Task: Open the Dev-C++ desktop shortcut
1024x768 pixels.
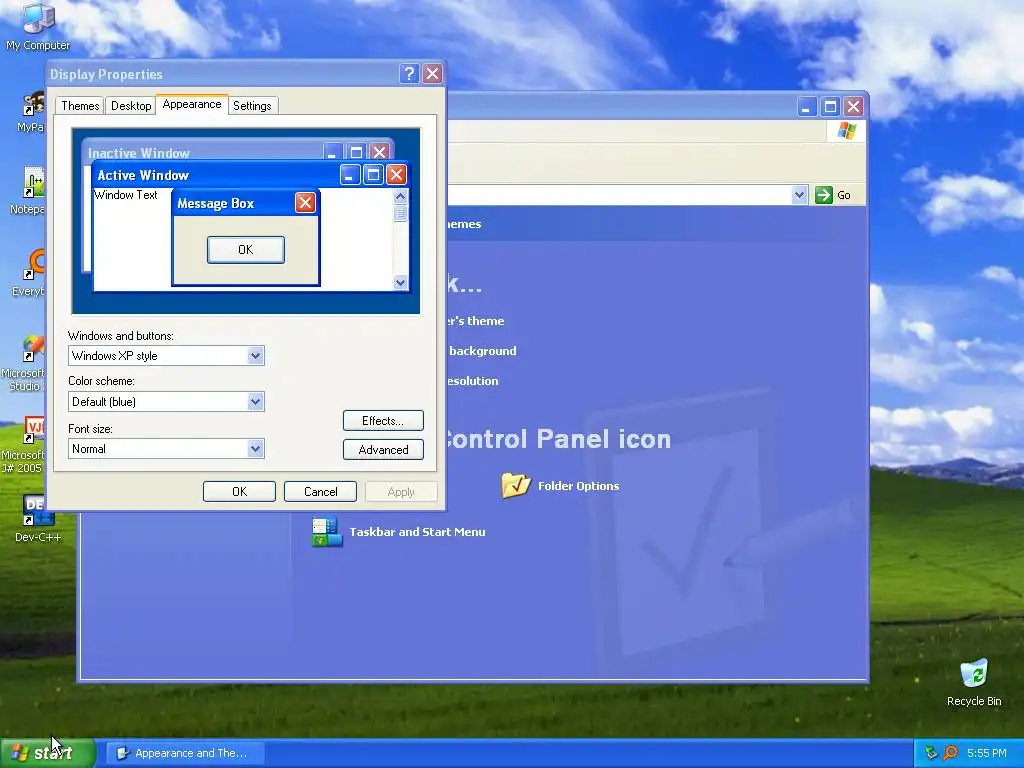Action: coord(38,518)
